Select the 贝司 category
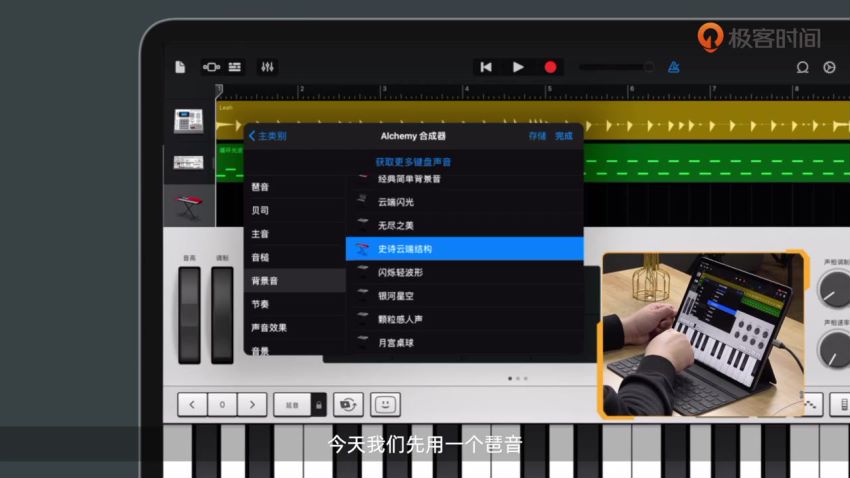 coord(294,210)
